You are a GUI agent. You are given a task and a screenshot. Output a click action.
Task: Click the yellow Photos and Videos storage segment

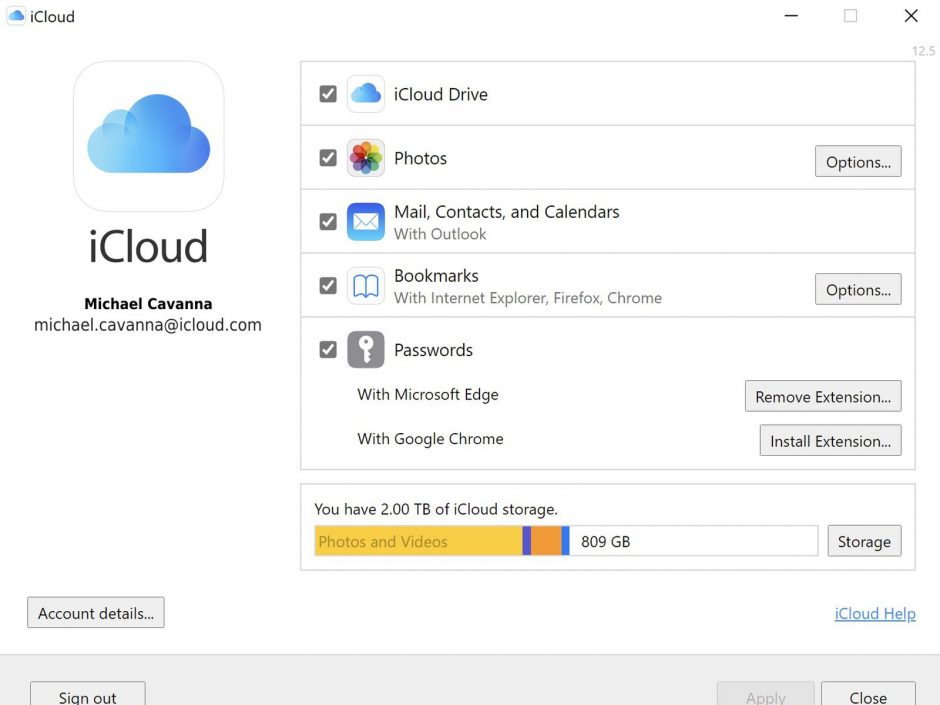point(418,541)
